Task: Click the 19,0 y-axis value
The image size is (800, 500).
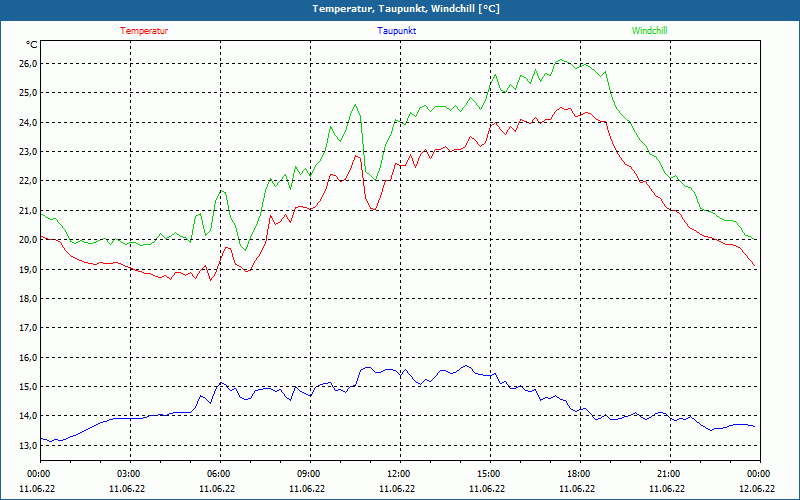Action: tap(29, 269)
